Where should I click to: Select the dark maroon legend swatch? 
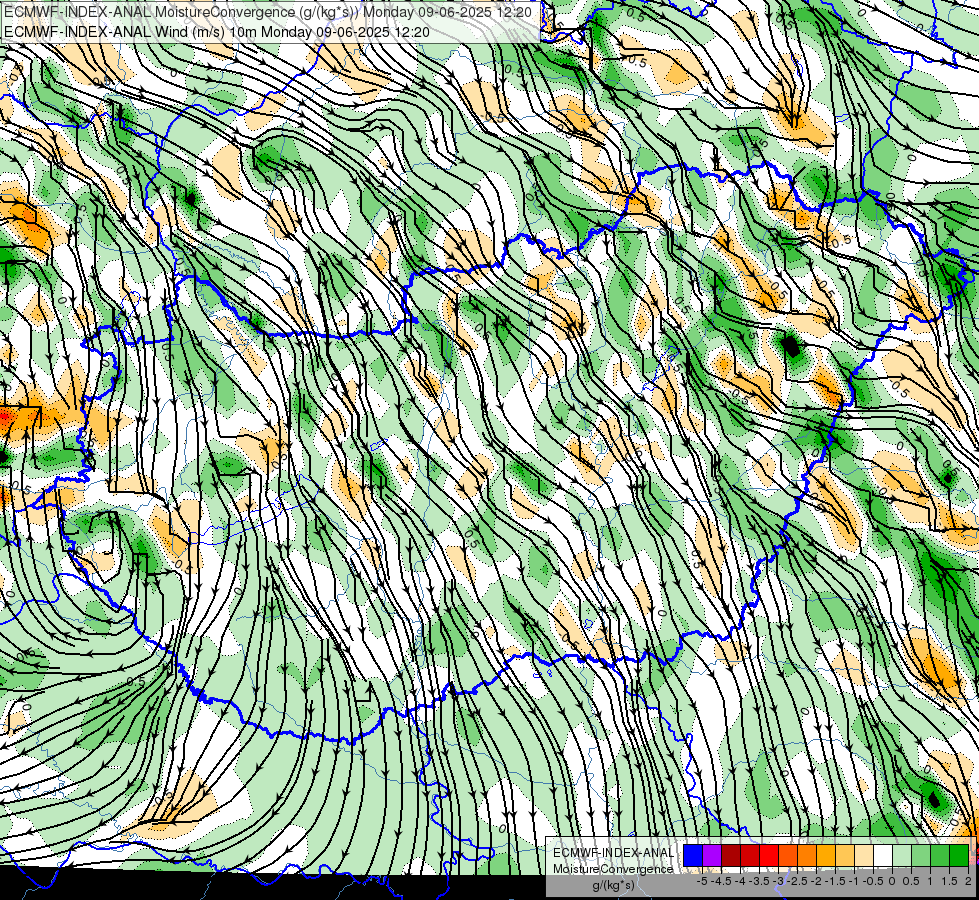731,855
